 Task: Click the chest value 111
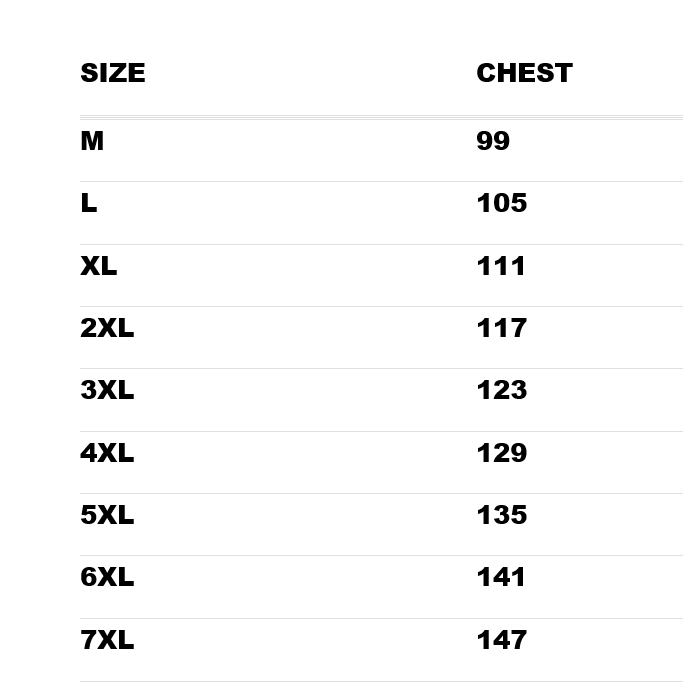[501, 266]
